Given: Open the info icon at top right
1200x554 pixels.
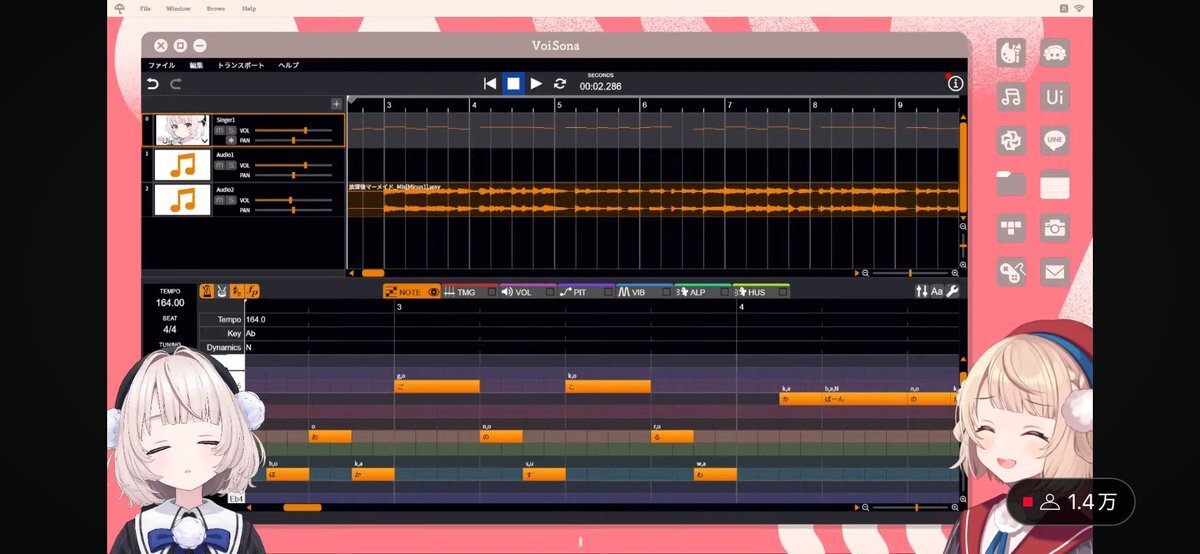Looking at the screenshot, I should [955, 84].
